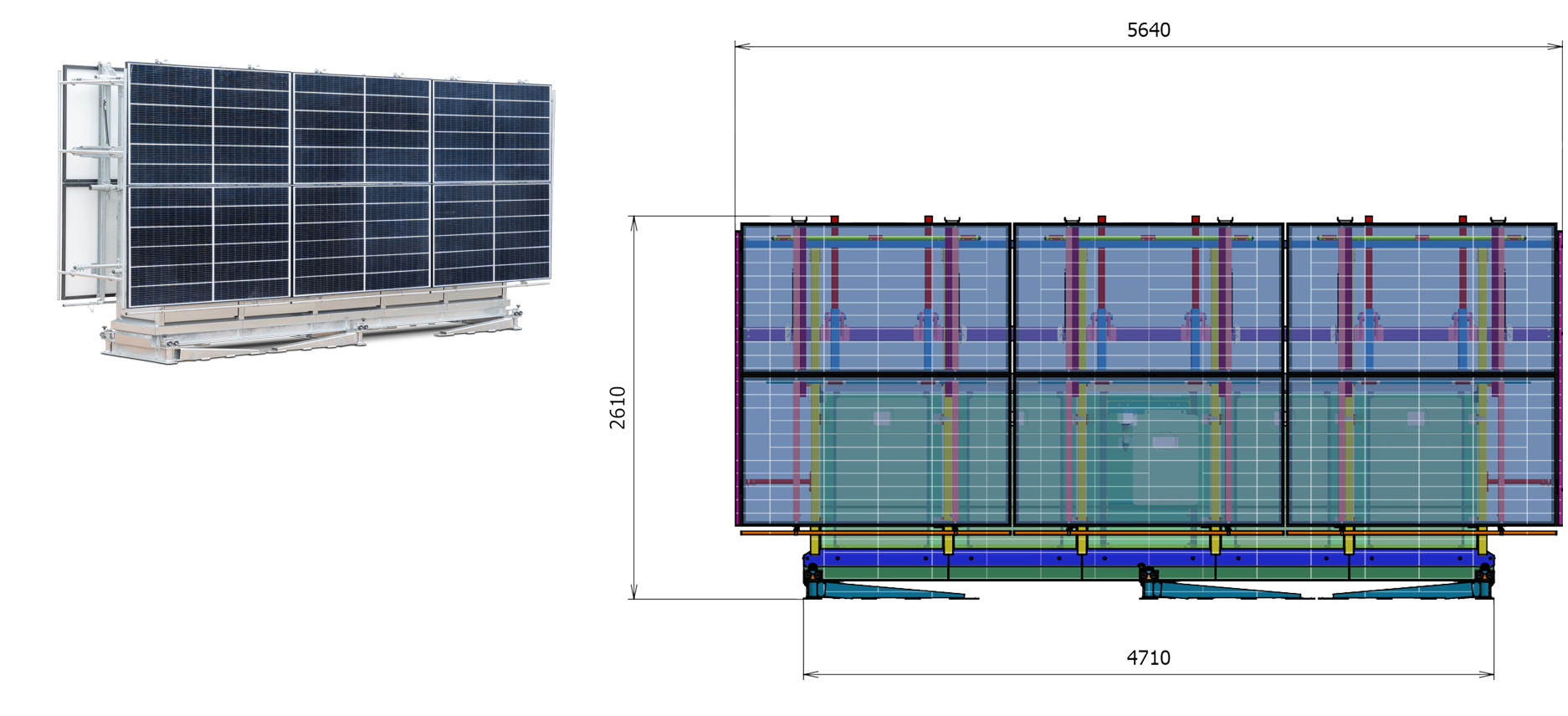Click the 5640 overall width dimension label
This screenshot has width=1568, height=716.
point(1148,30)
